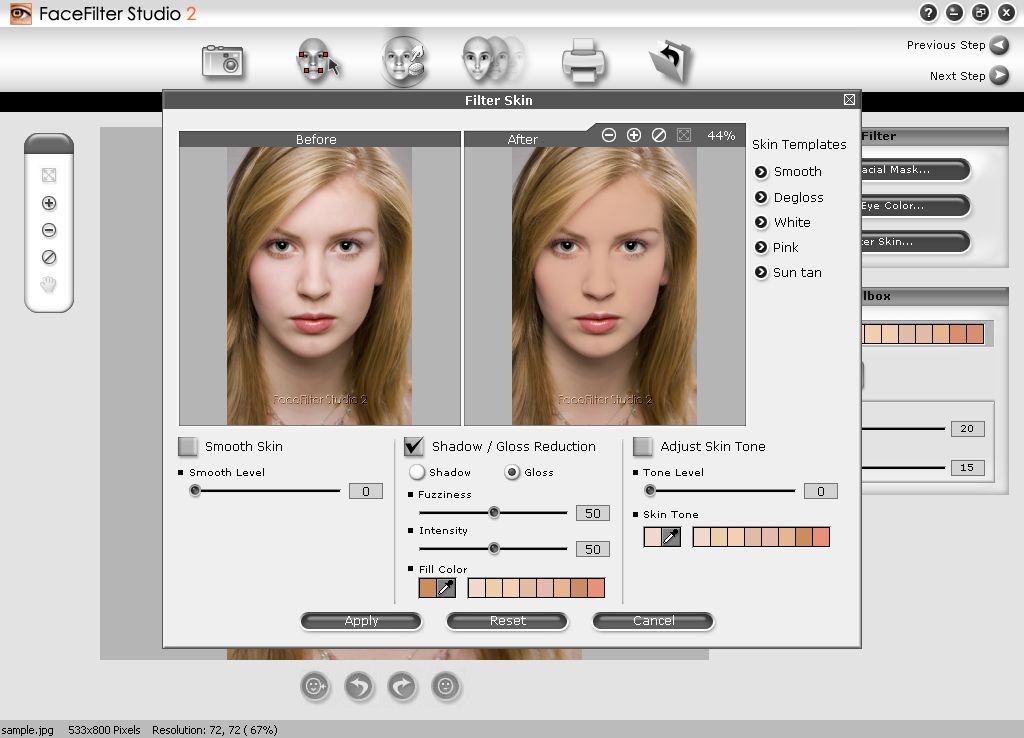Click the fit-to-window icon in left tool palette

[x=49, y=175]
